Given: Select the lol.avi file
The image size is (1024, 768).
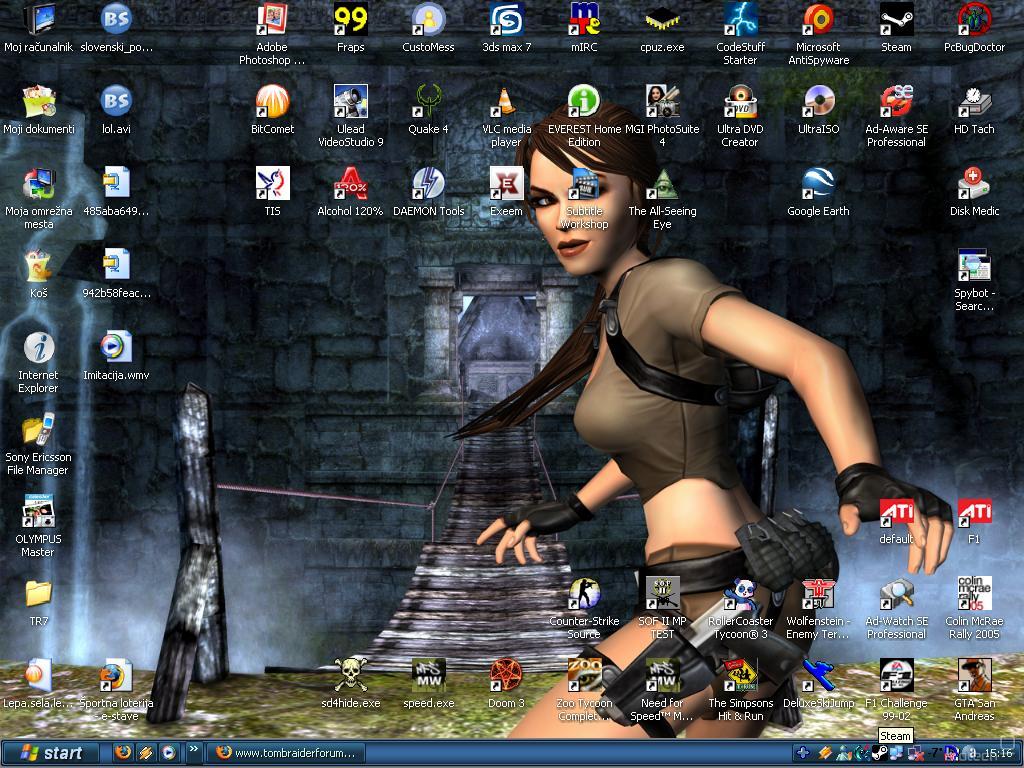Looking at the screenshot, I should (116, 109).
